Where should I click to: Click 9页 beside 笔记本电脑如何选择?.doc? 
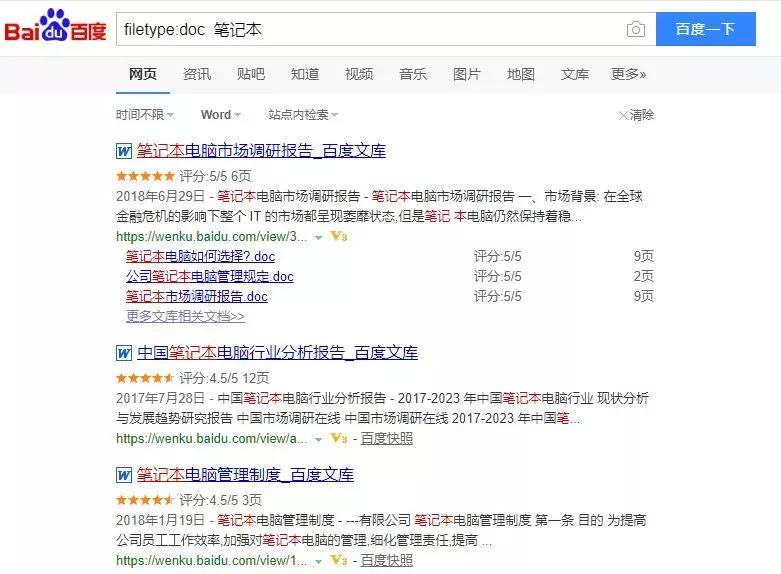click(x=644, y=256)
